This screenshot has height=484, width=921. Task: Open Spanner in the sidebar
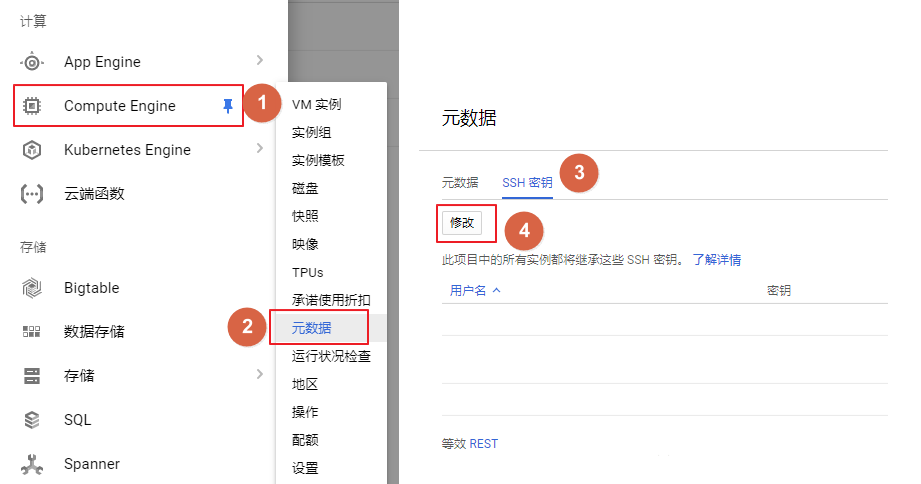[x=92, y=464]
